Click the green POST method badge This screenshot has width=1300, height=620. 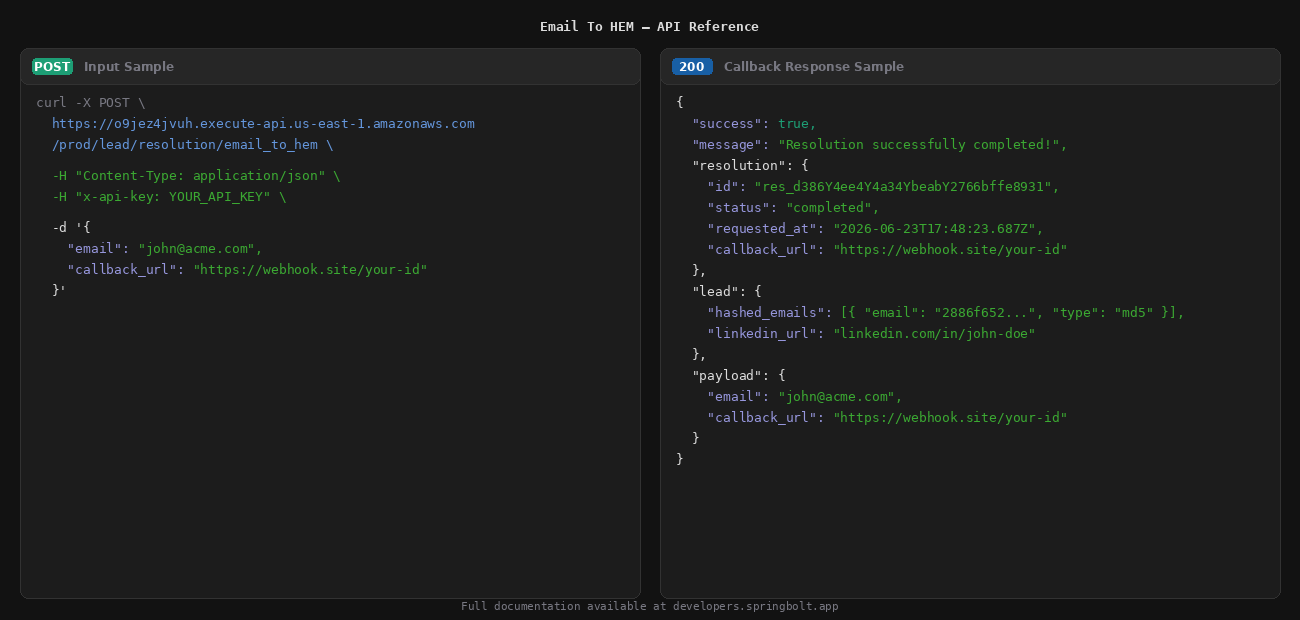(52, 67)
